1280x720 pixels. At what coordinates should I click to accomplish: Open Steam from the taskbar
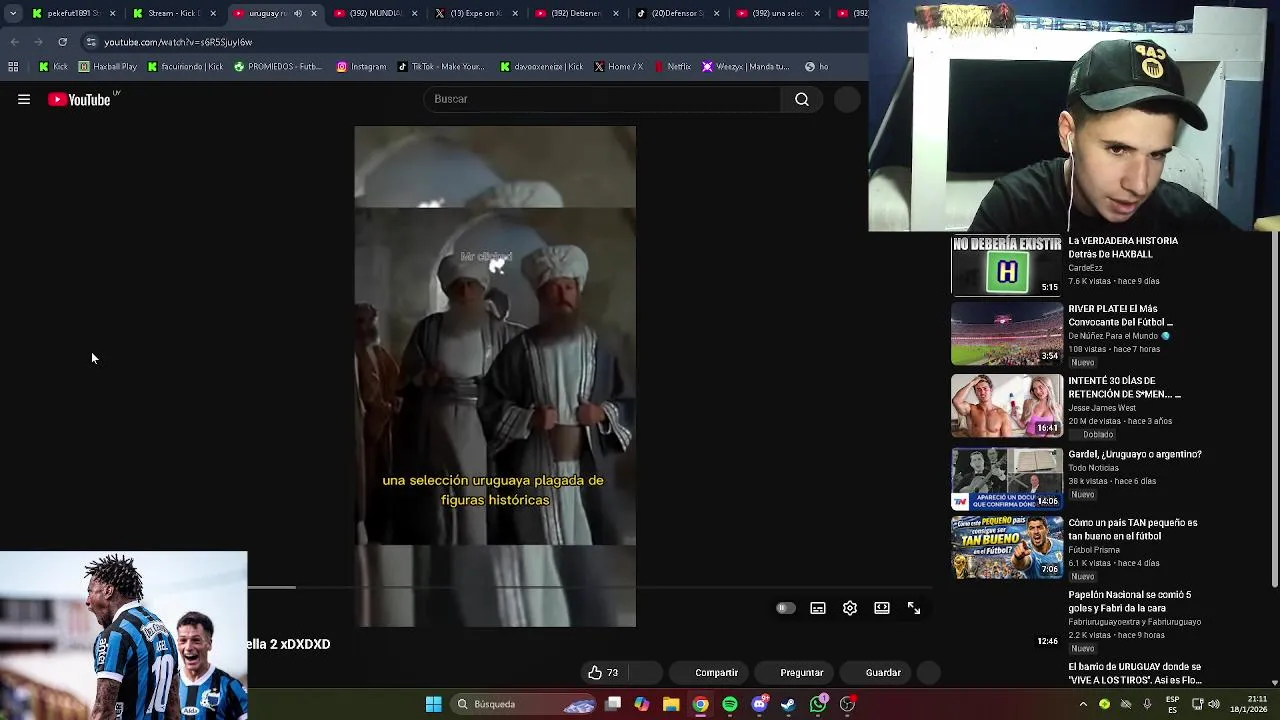(x=789, y=704)
